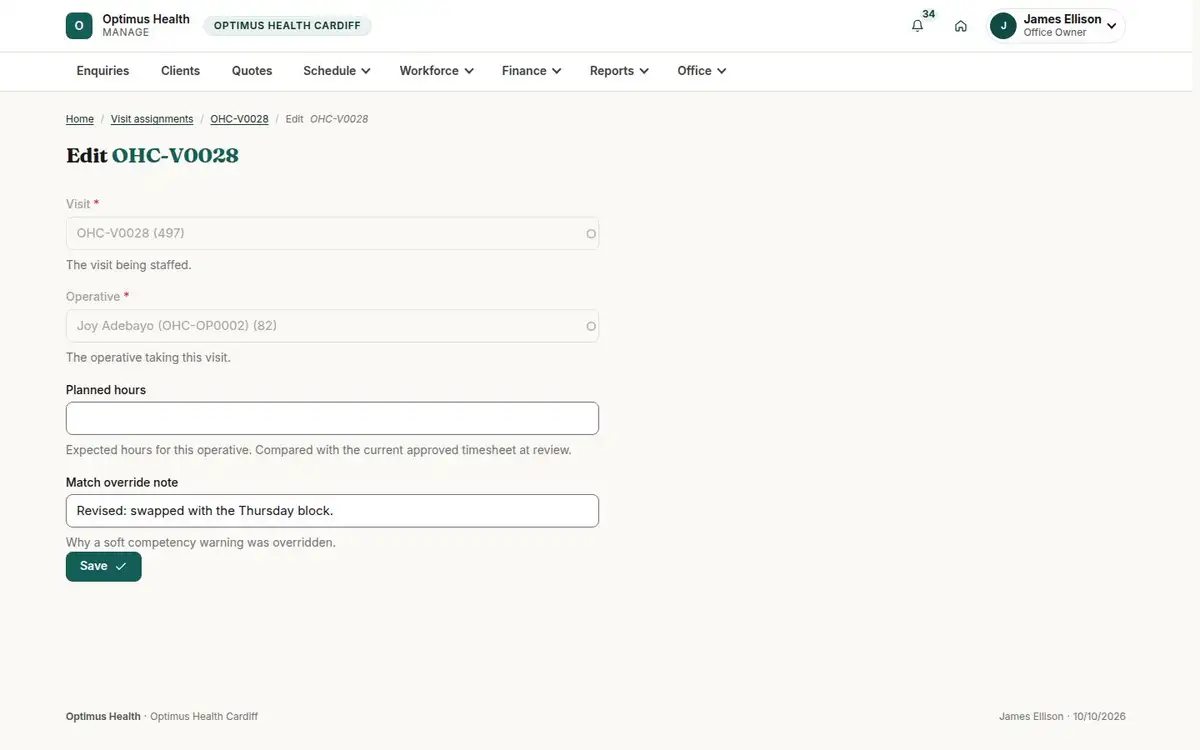Click the circle icon in Operative field

pos(591,326)
